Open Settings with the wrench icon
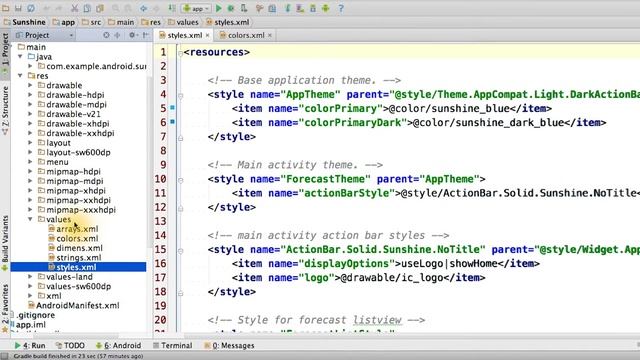The width and height of the screenshot is (640, 360). (x=259, y=8)
